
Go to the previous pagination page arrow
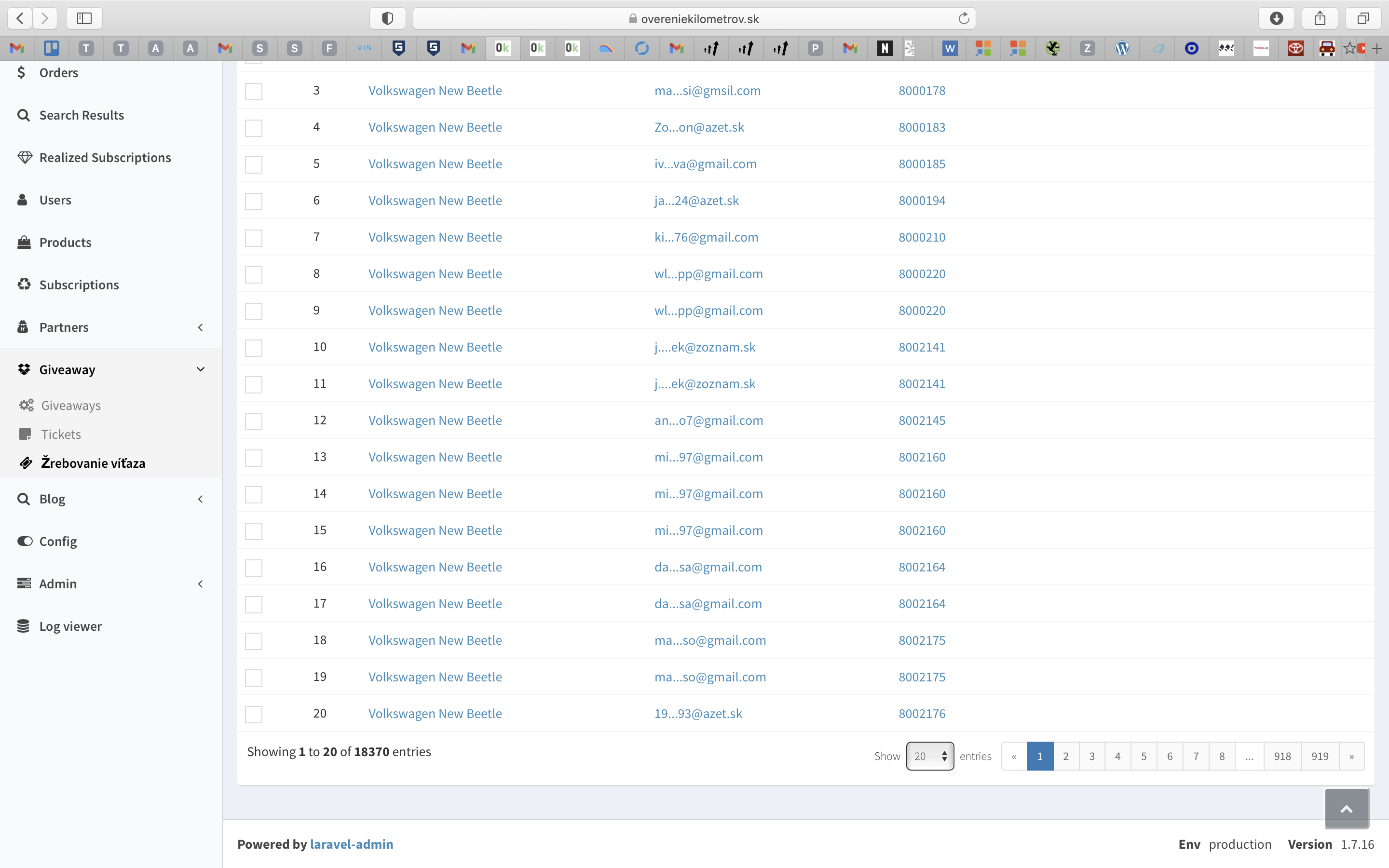pyautogui.click(x=1014, y=756)
